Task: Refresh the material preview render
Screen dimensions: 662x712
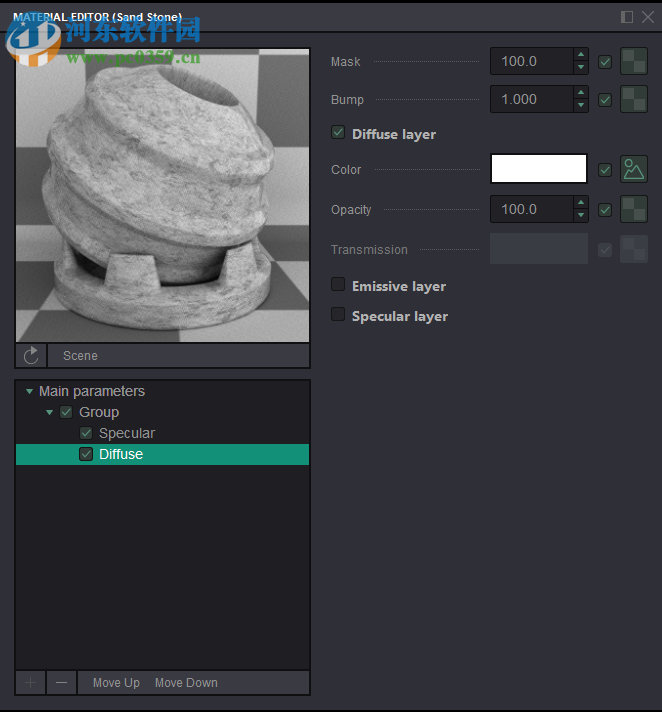Action: click(x=31, y=356)
